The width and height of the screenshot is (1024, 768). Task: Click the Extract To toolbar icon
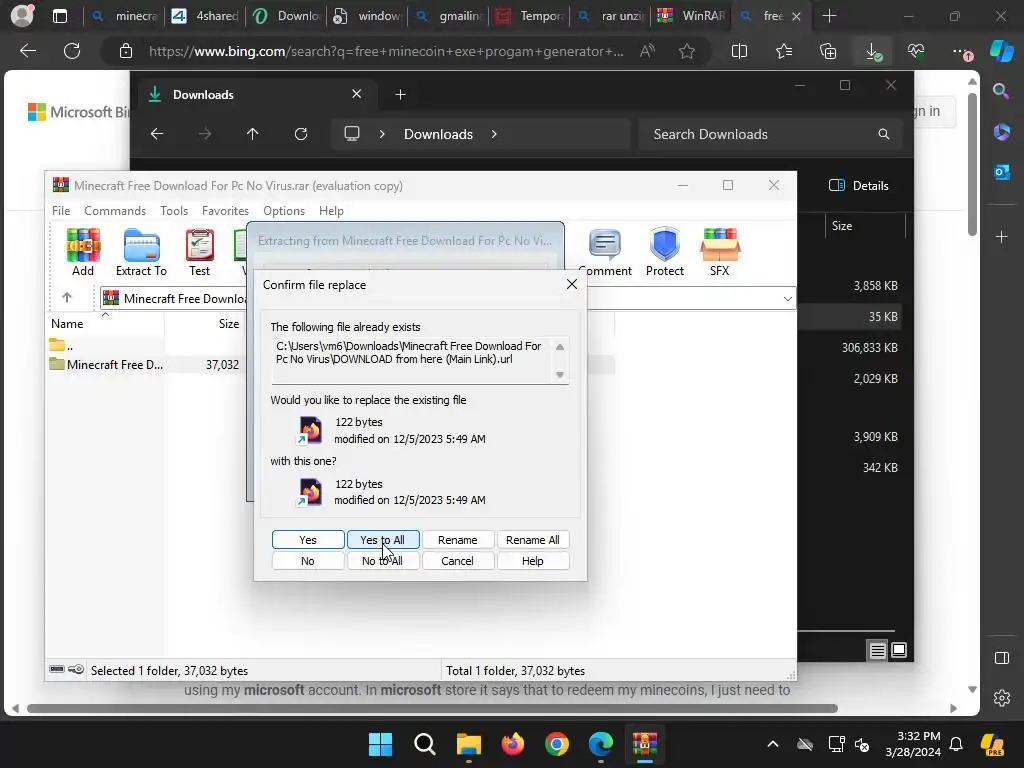pos(141,252)
